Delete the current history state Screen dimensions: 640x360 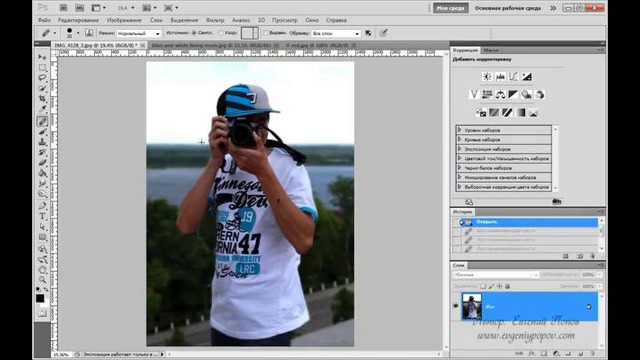coord(592,256)
